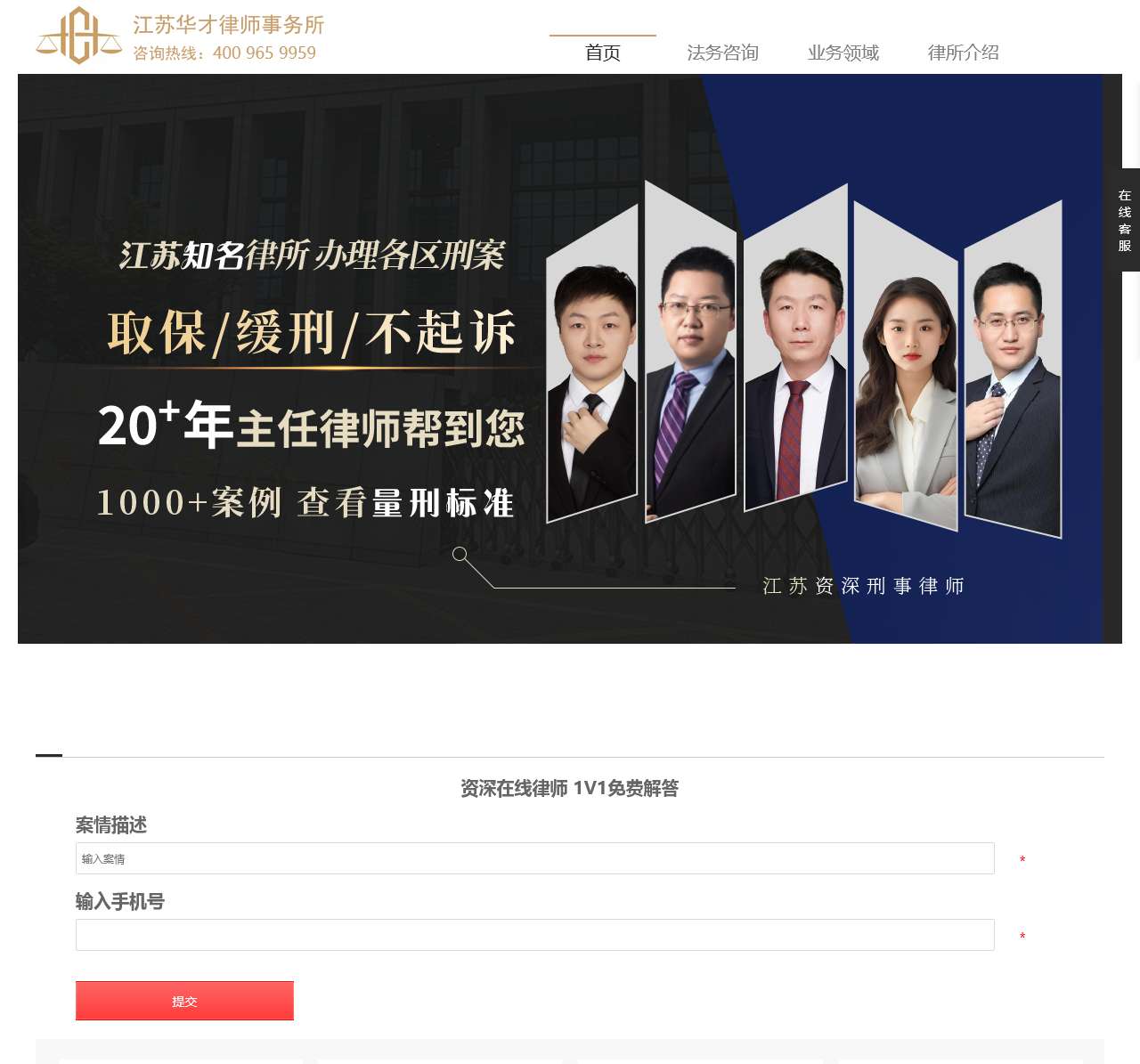Click the 咨询热线 400 965 9959 text

point(224,53)
